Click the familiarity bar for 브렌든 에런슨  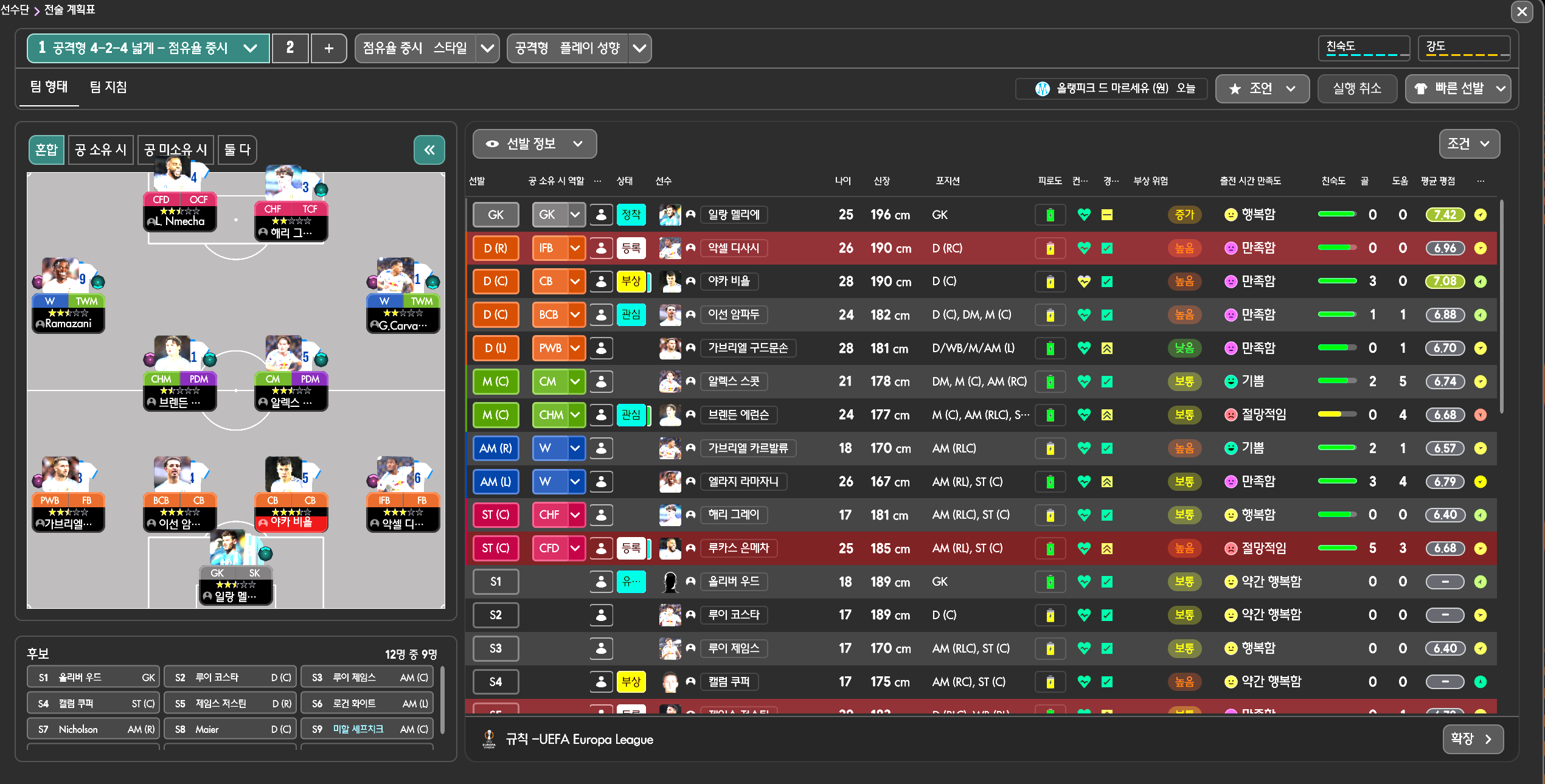coord(1337,415)
